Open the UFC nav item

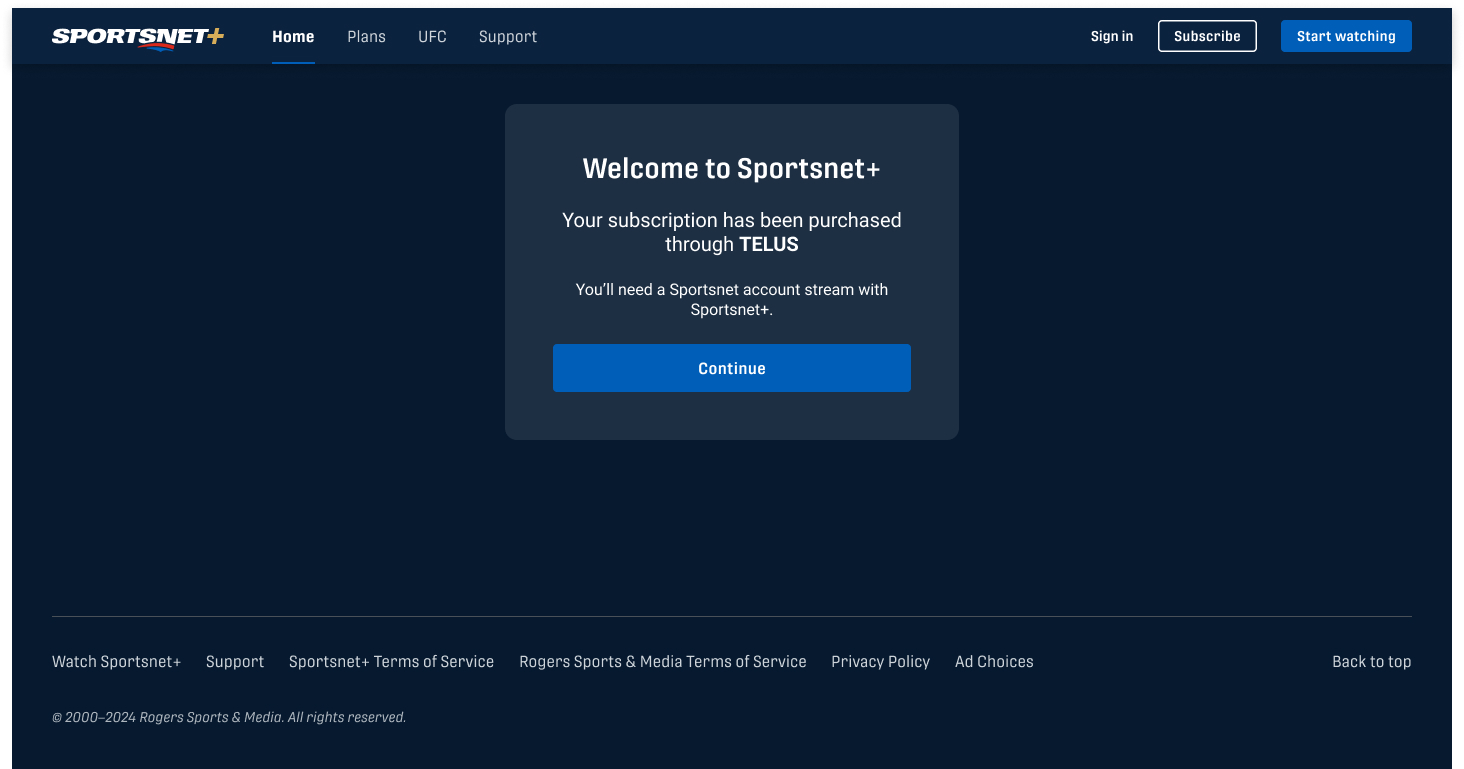pos(432,37)
